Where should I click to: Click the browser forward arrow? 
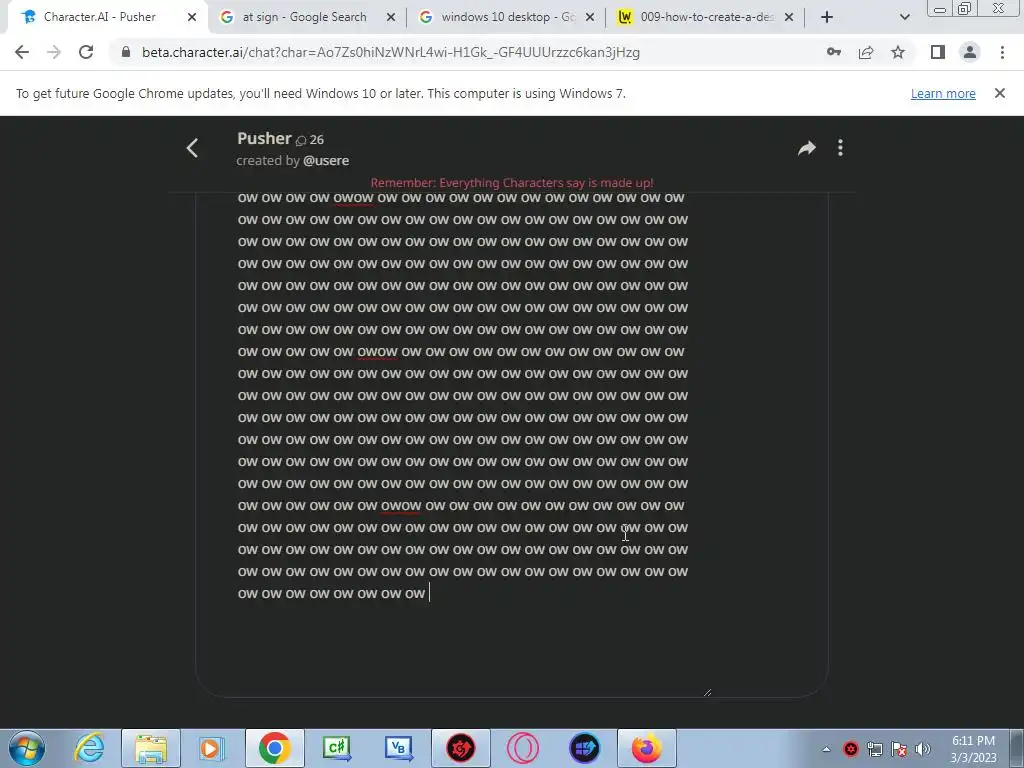[54, 52]
